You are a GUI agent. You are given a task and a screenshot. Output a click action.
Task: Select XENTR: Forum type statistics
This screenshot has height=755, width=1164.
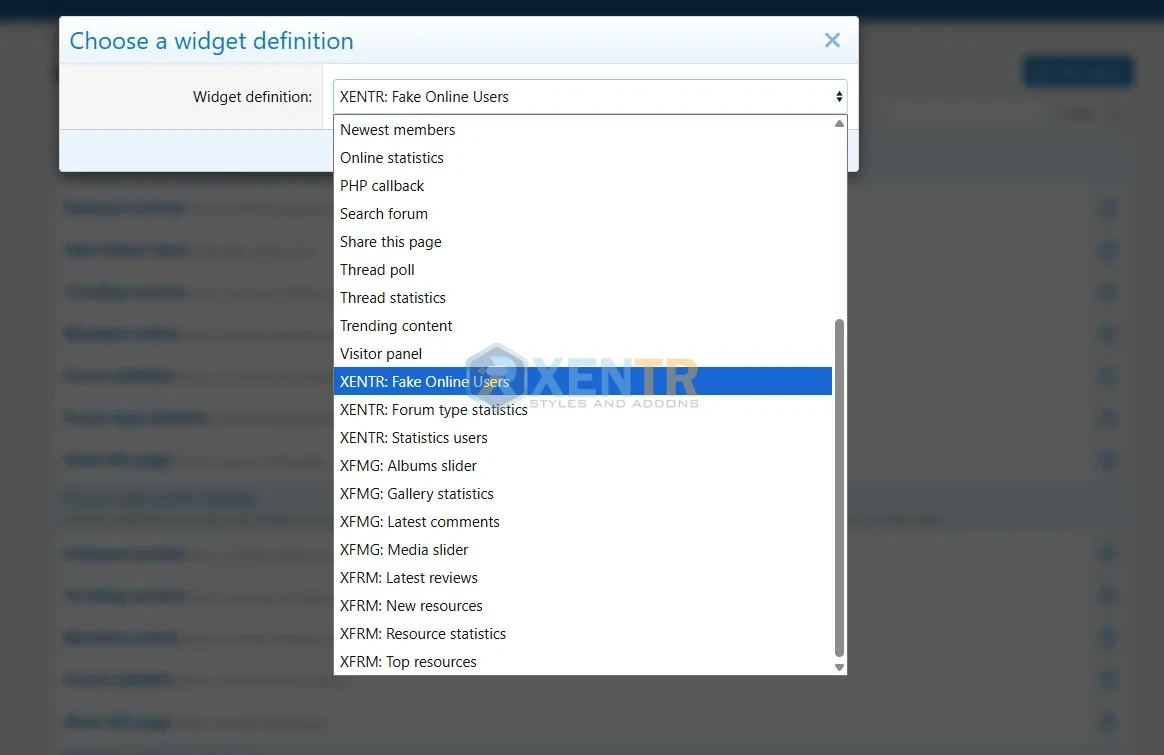tap(434, 409)
